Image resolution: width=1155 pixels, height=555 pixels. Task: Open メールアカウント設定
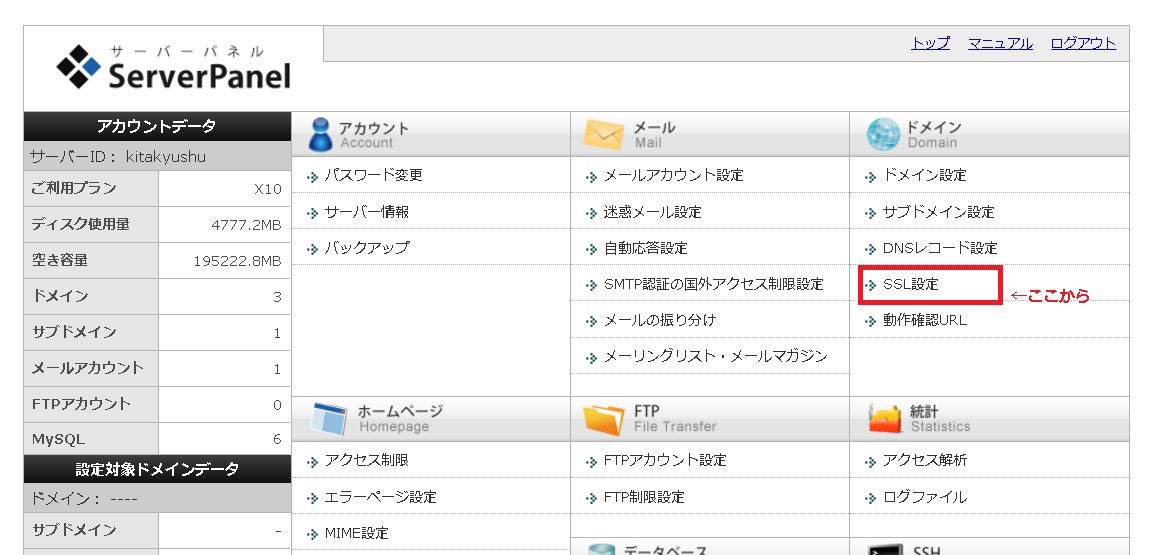[x=673, y=175]
